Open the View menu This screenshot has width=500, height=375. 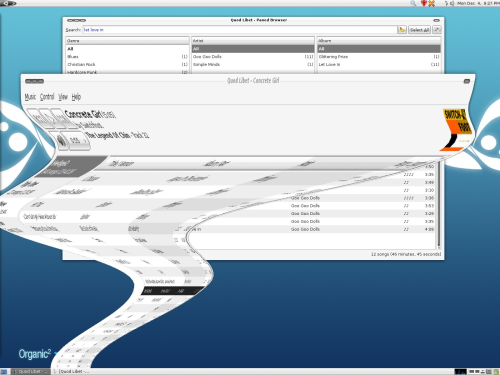click(x=63, y=97)
